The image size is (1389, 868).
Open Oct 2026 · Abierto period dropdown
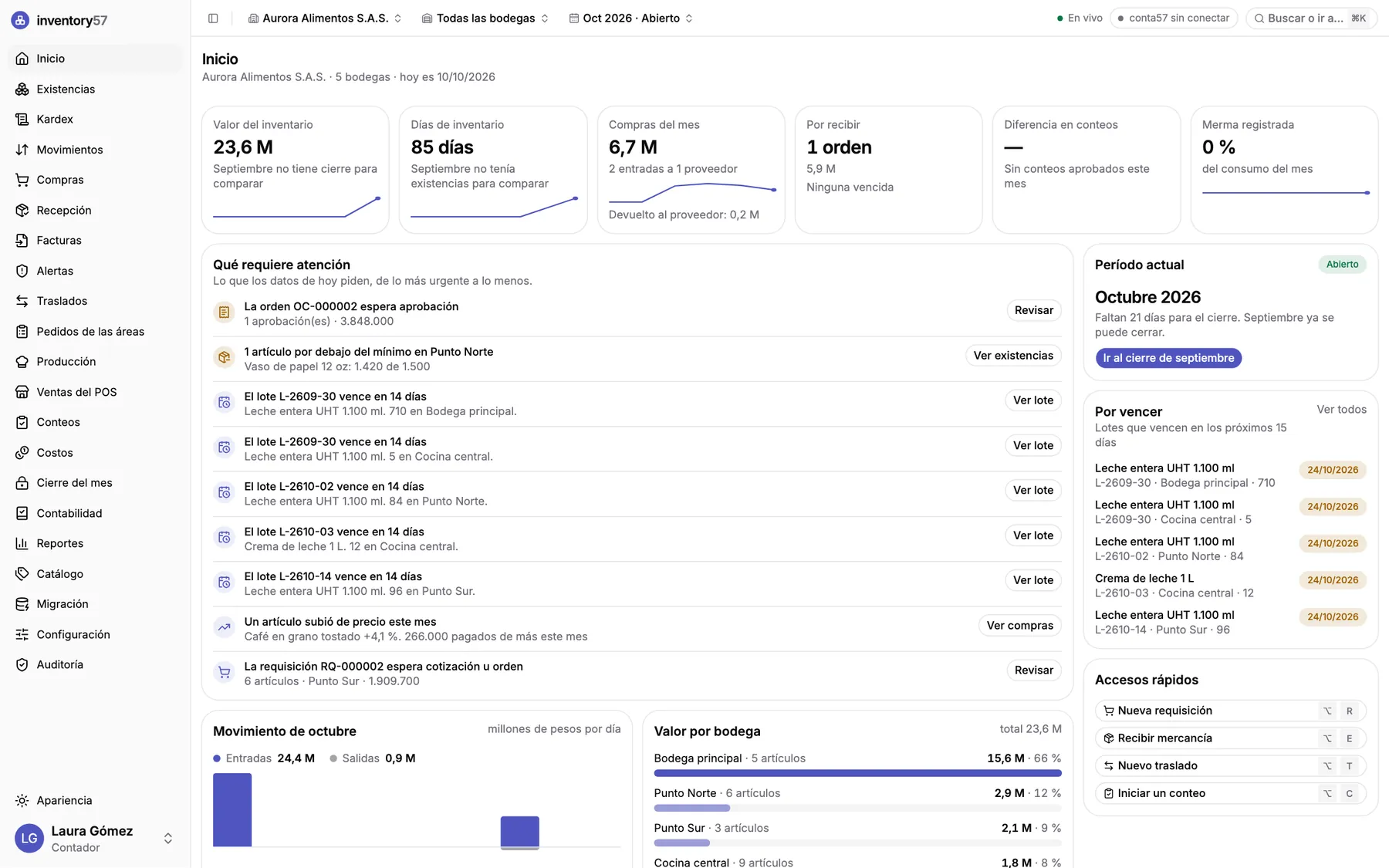tap(631, 18)
